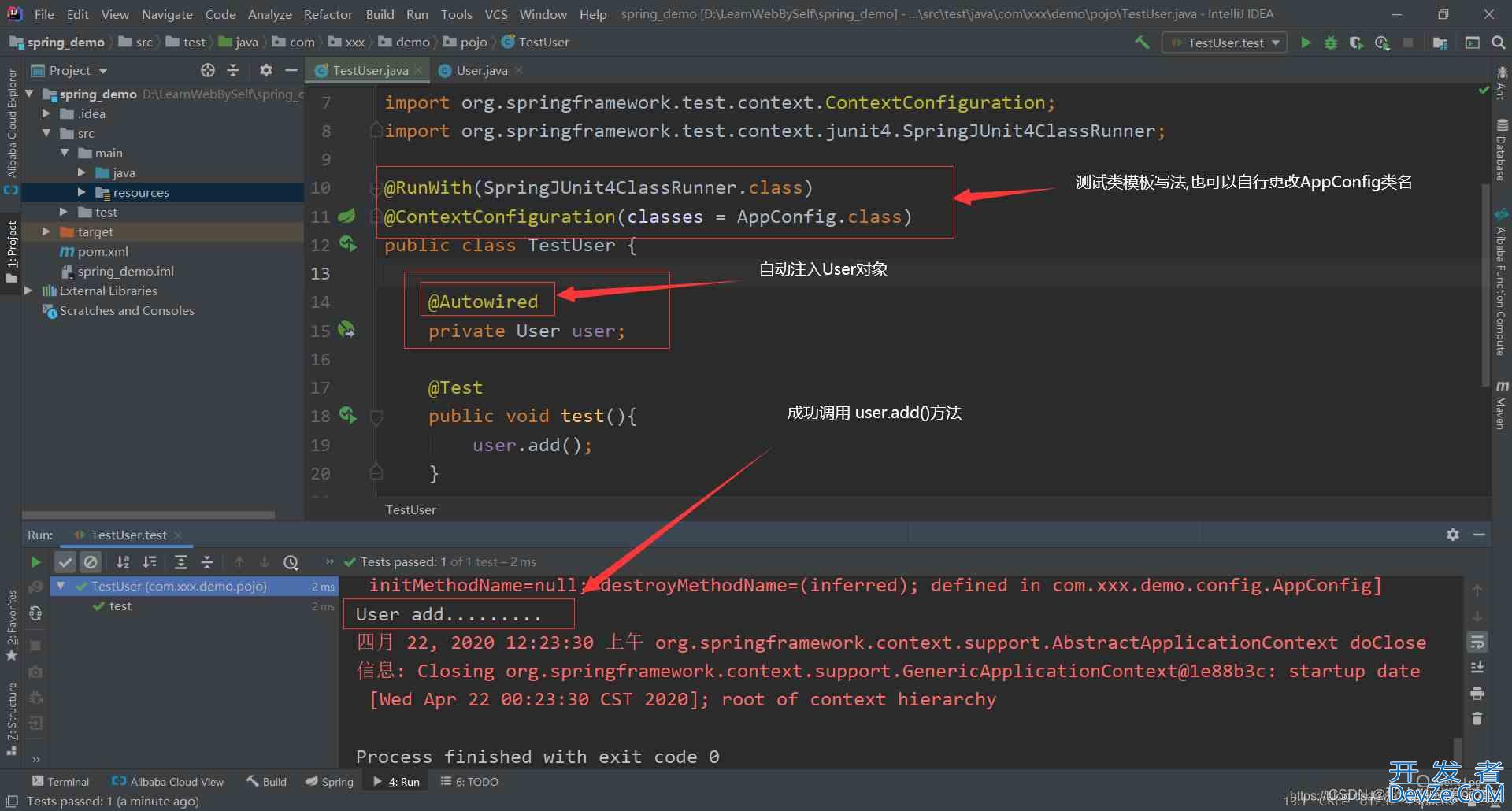
Task: Open the Refactor menu
Action: click(x=328, y=14)
